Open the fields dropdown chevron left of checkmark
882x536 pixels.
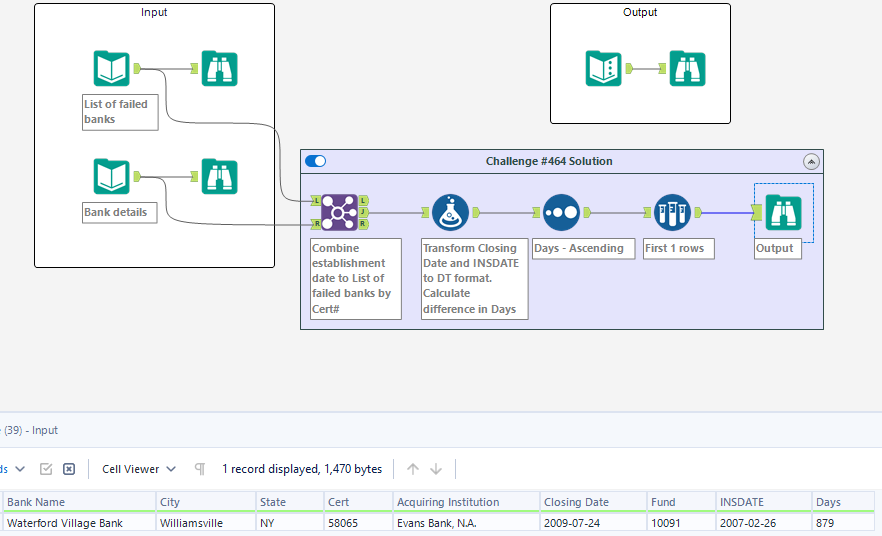pyautogui.click(x=20, y=469)
